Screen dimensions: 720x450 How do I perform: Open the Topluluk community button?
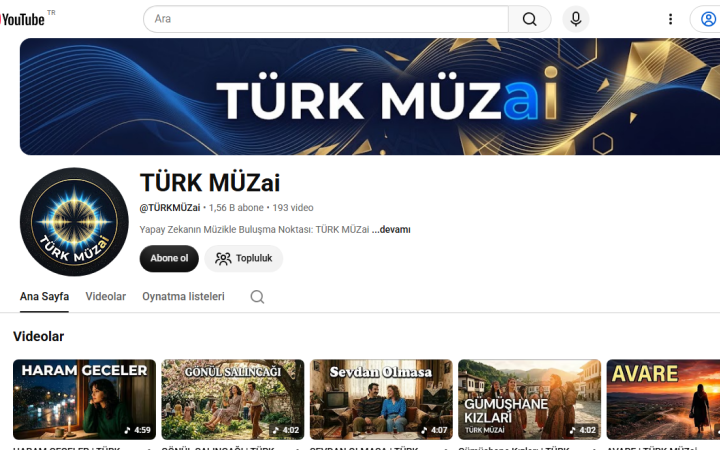point(244,259)
